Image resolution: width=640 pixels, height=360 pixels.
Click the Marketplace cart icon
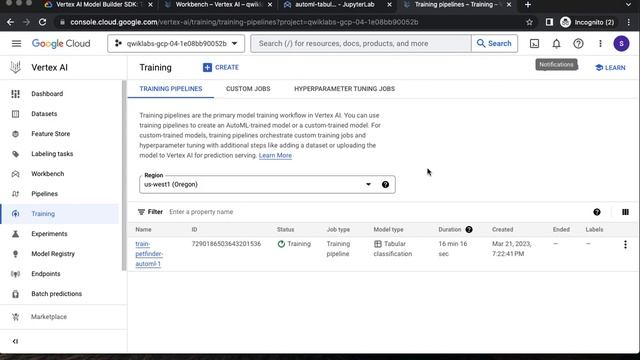(16, 317)
